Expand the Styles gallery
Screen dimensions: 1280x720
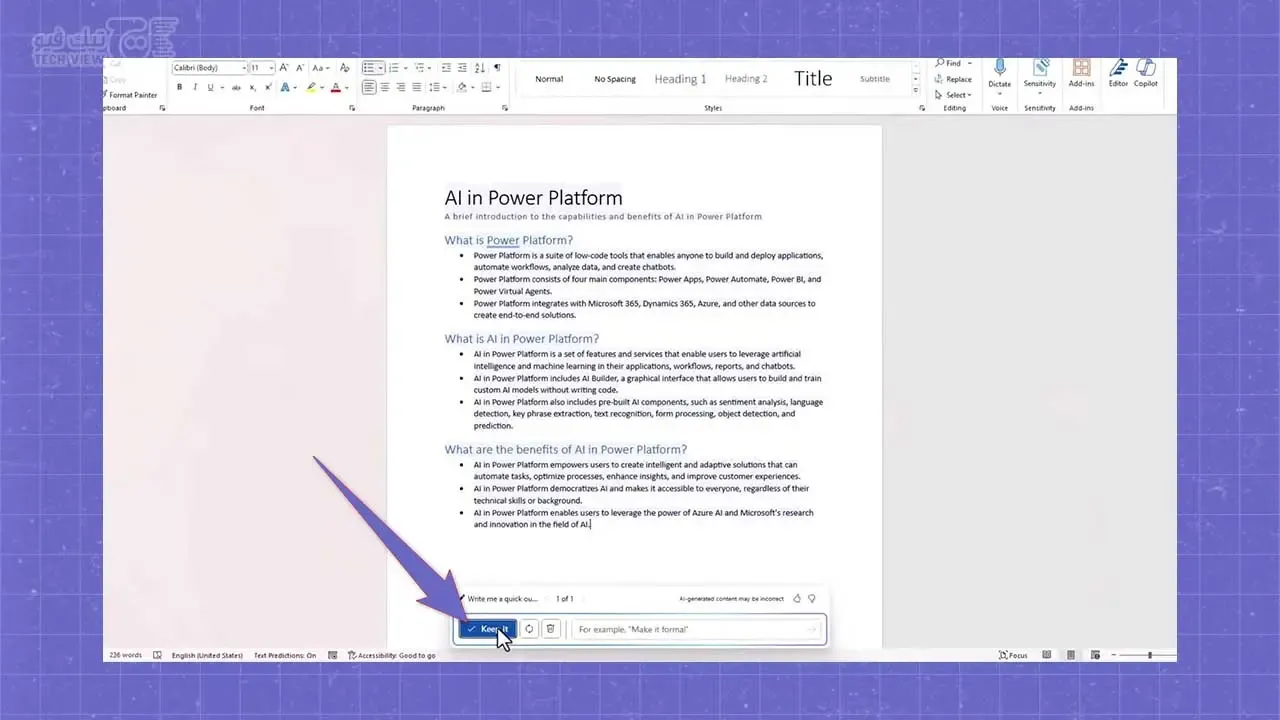coord(916,92)
